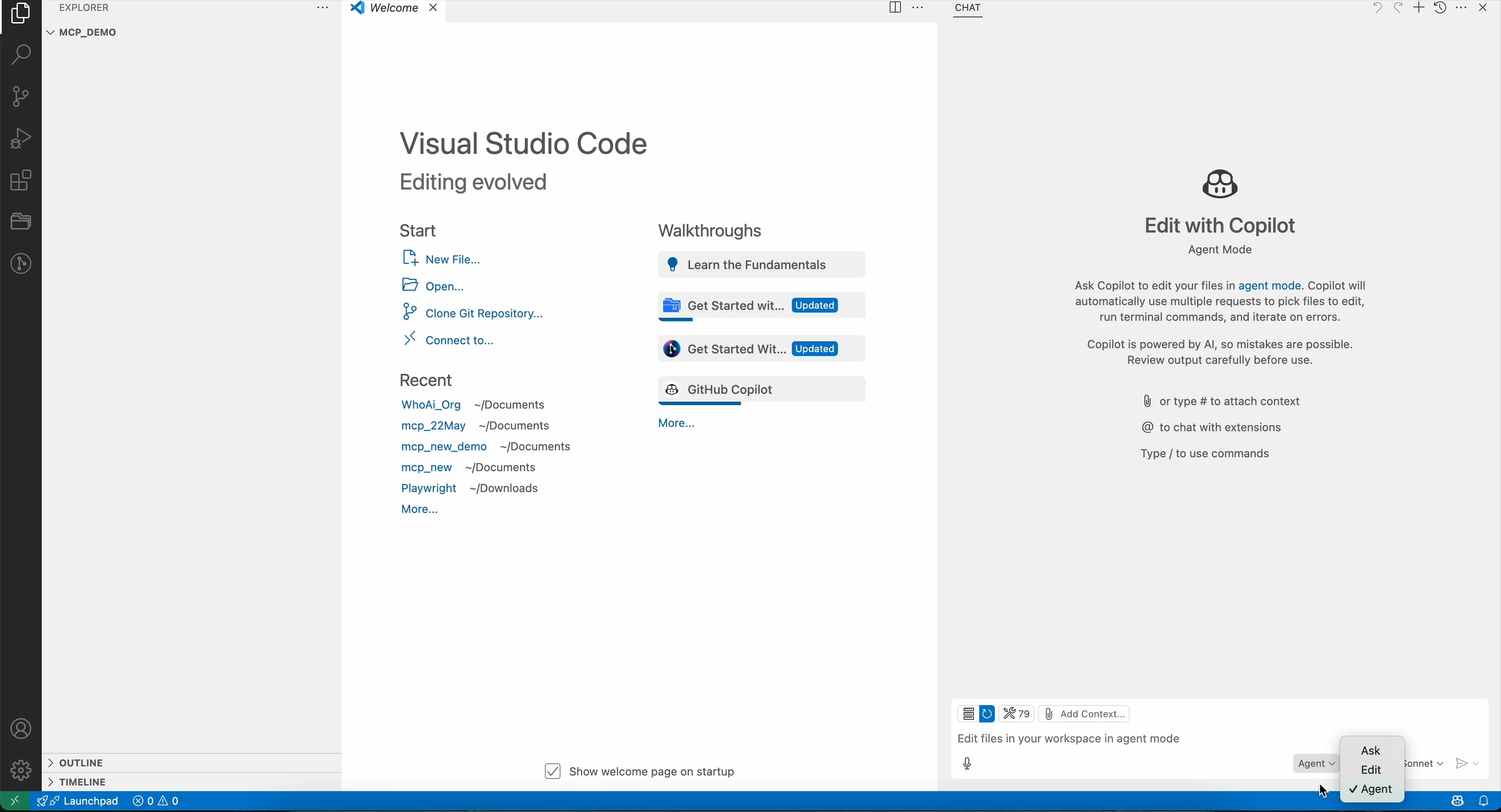Open Run and Debug sidebar icon
Screen dimensions: 1501x812
click(21, 139)
